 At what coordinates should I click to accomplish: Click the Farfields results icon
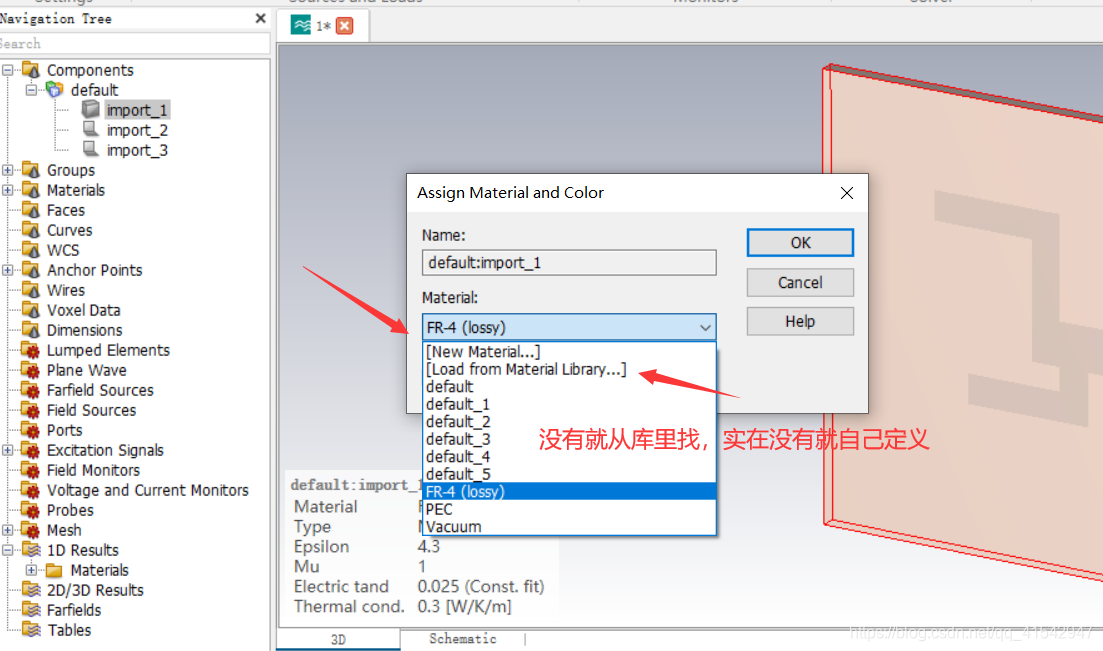31,610
